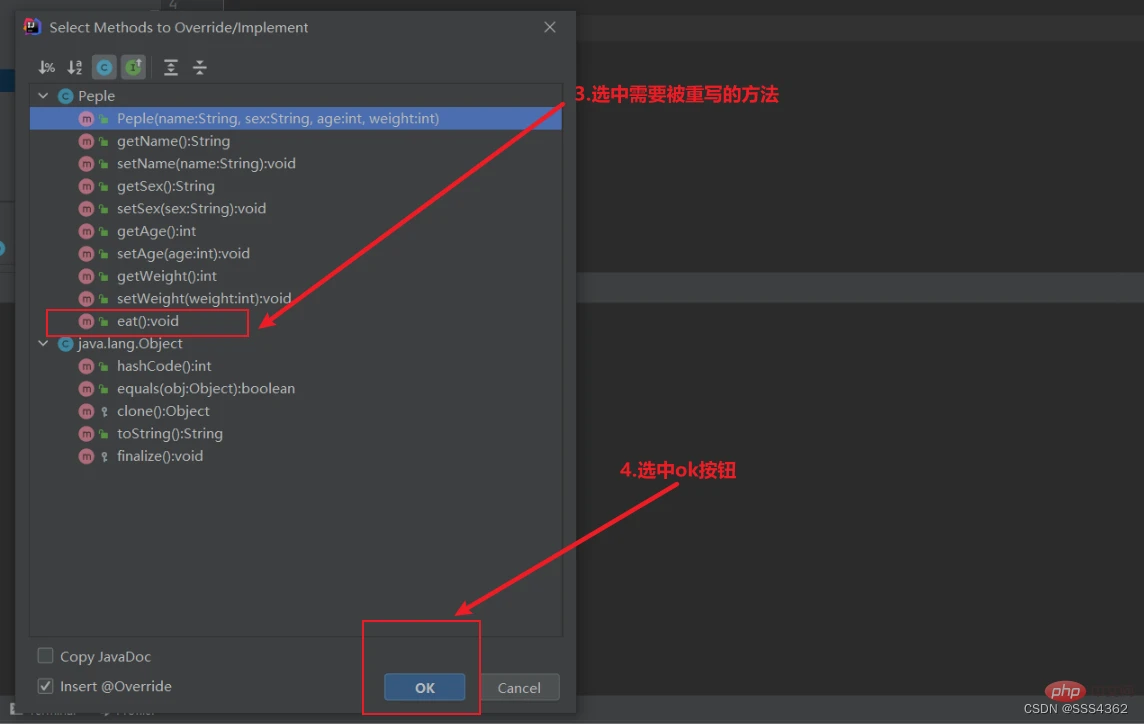Close the Select Methods dialog

(x=550, y=27)
